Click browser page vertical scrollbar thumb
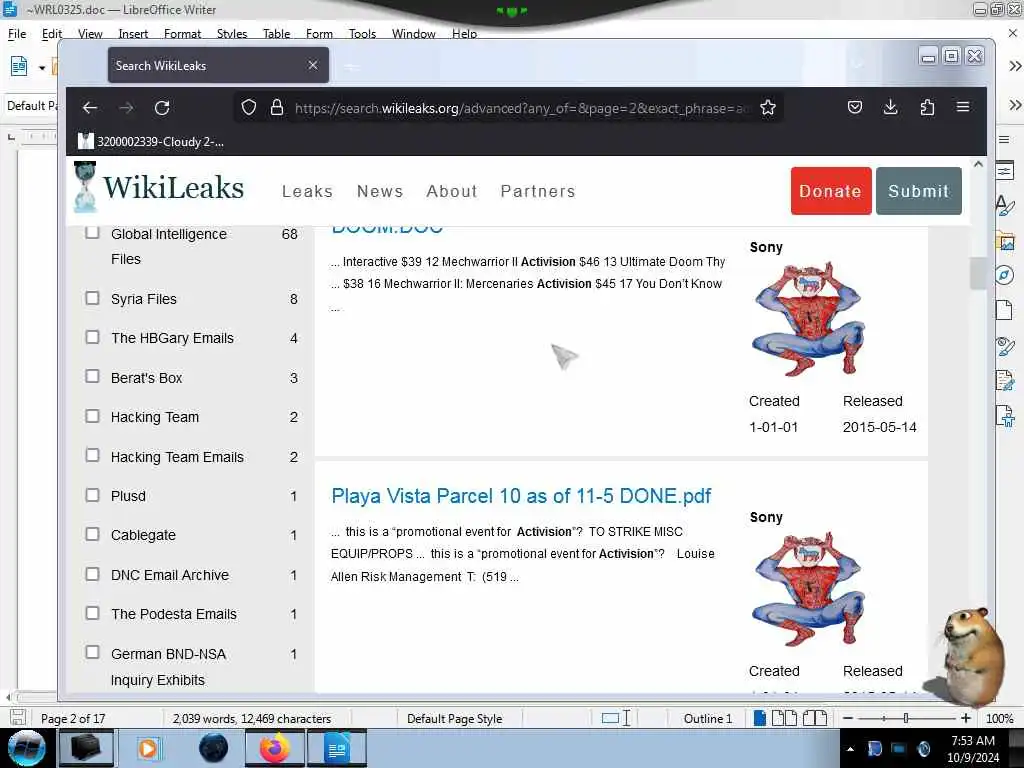This screenshot has width=1024, height=768. point(978,273)
